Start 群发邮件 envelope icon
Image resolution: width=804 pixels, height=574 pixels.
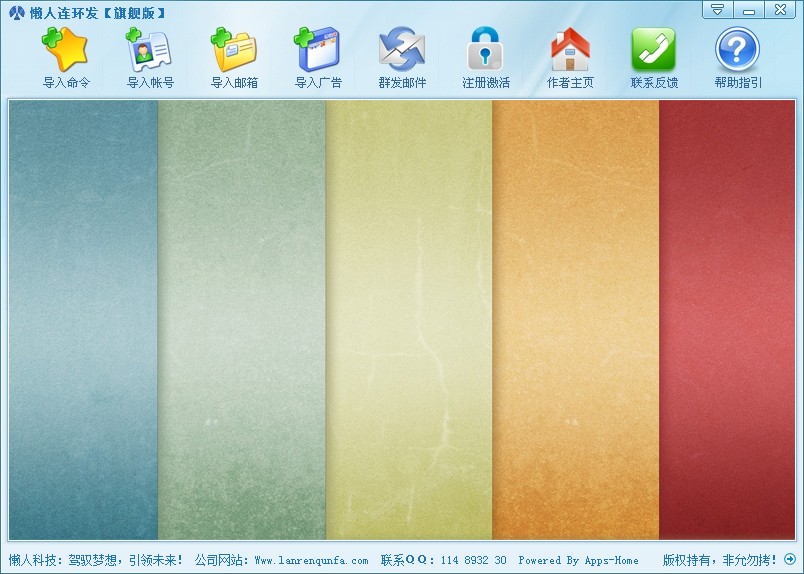pos(401,49)
